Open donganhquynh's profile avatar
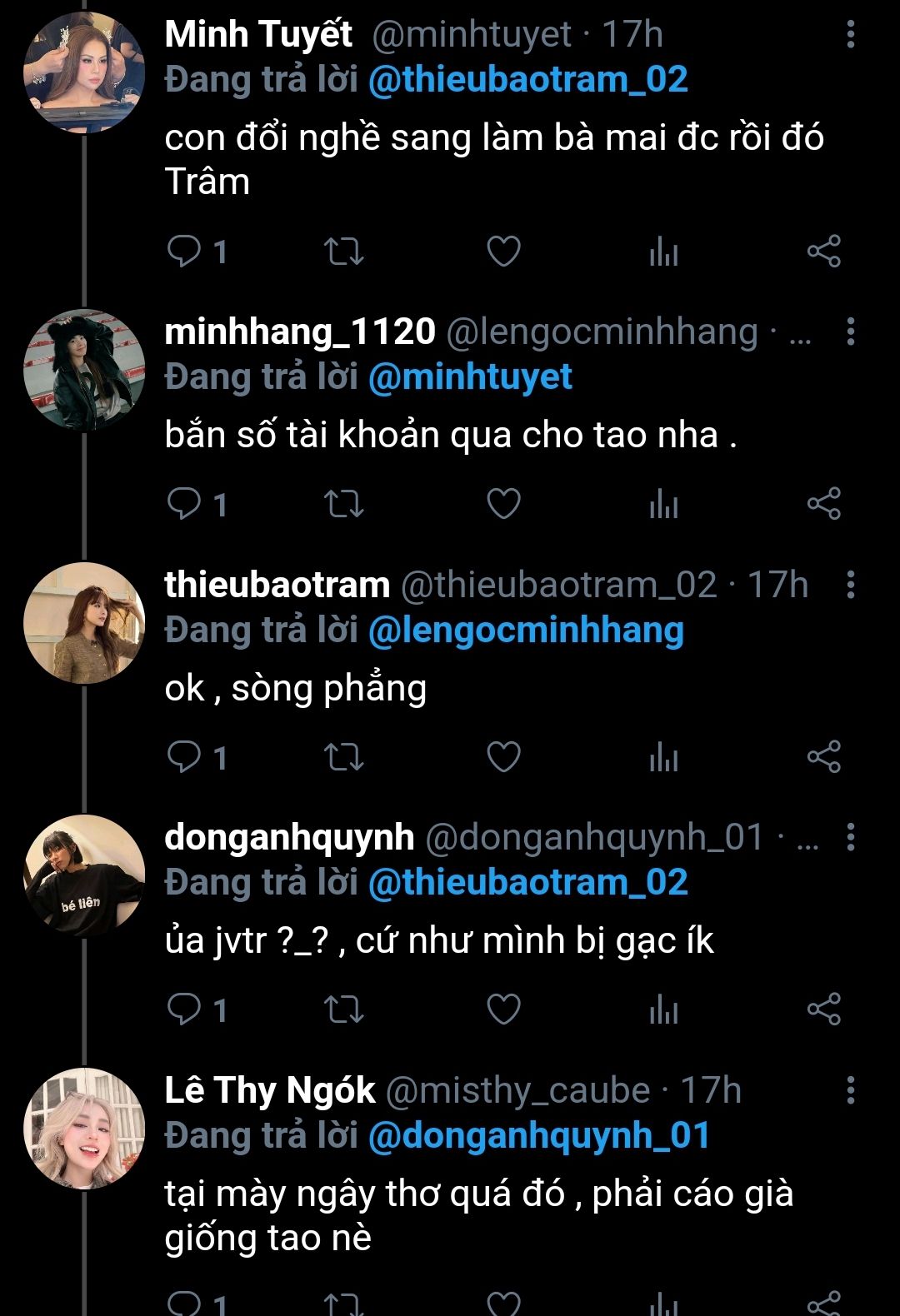The width and height of the screenshot is (900, 1316). [x=84, y=875]
